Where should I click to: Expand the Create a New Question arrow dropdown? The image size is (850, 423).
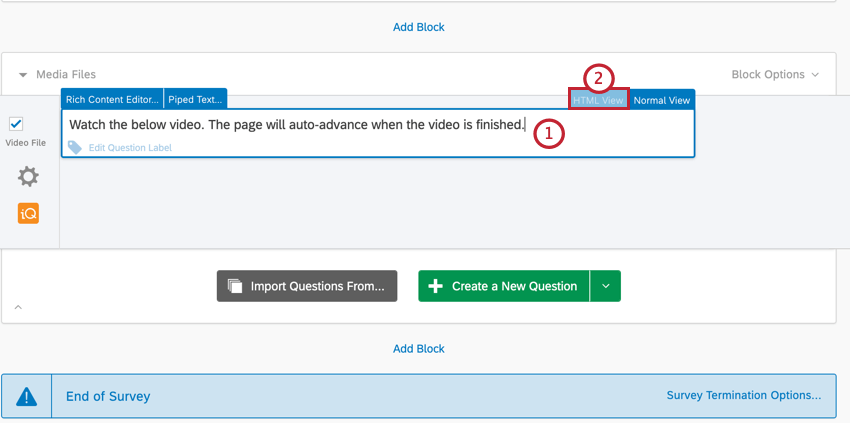(606, 286)
